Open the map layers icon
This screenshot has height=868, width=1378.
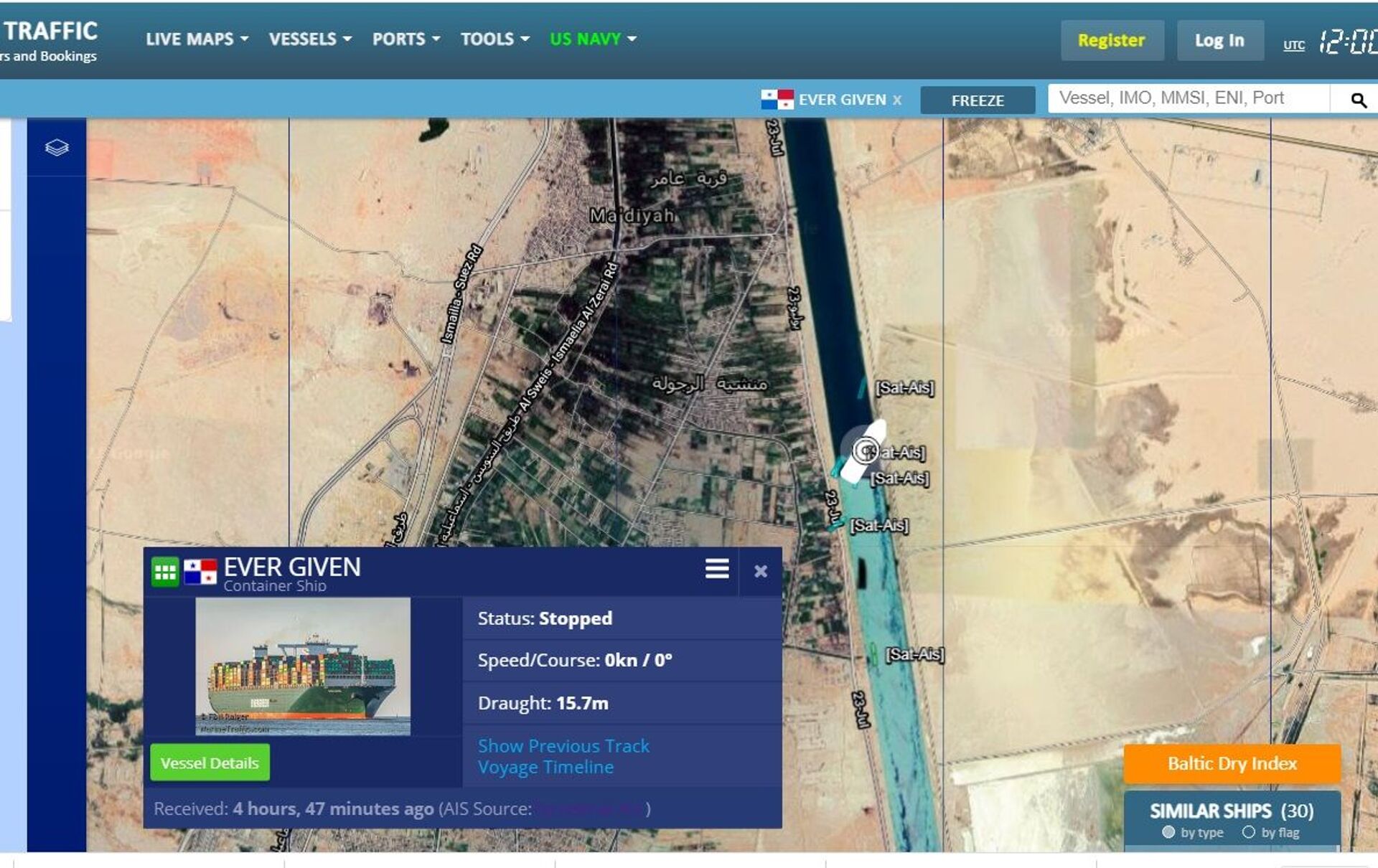(x=57, y=148)
